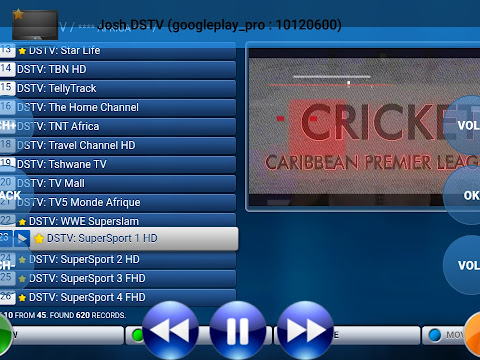480x360 pixels.
Task: Select channel DSTV: WWE Superslam
Action: 118,221
